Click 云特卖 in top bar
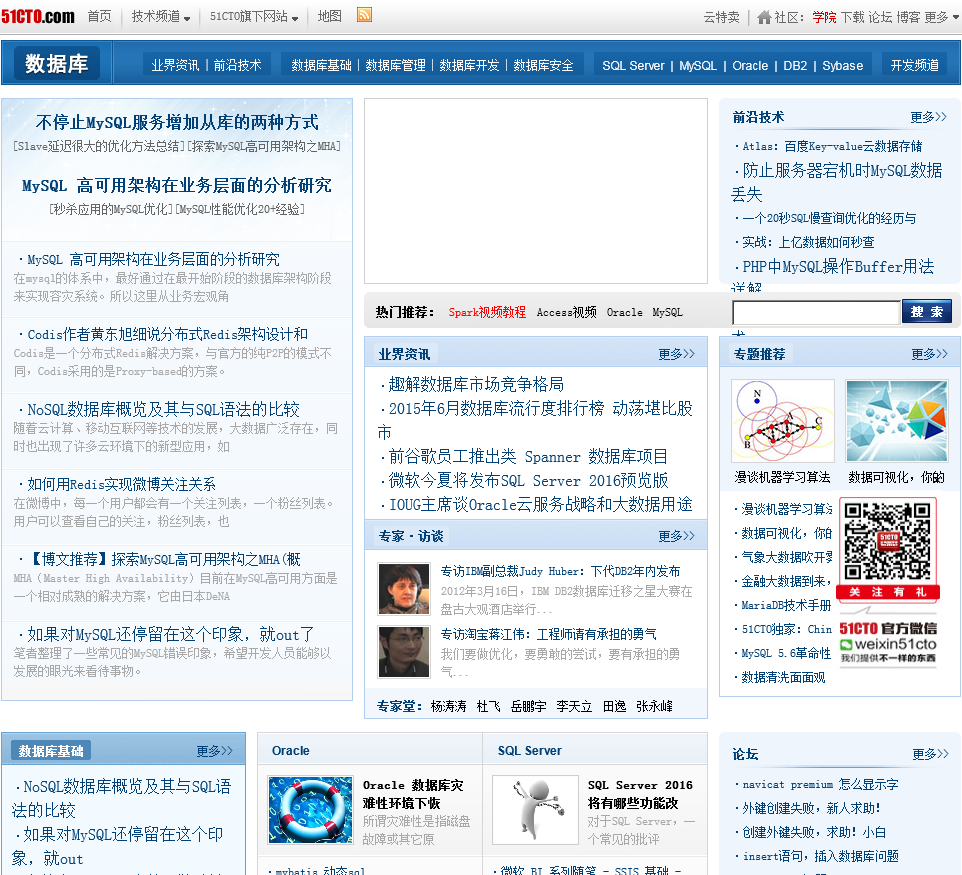Screen dimensions: 962x875 point(722,17)
